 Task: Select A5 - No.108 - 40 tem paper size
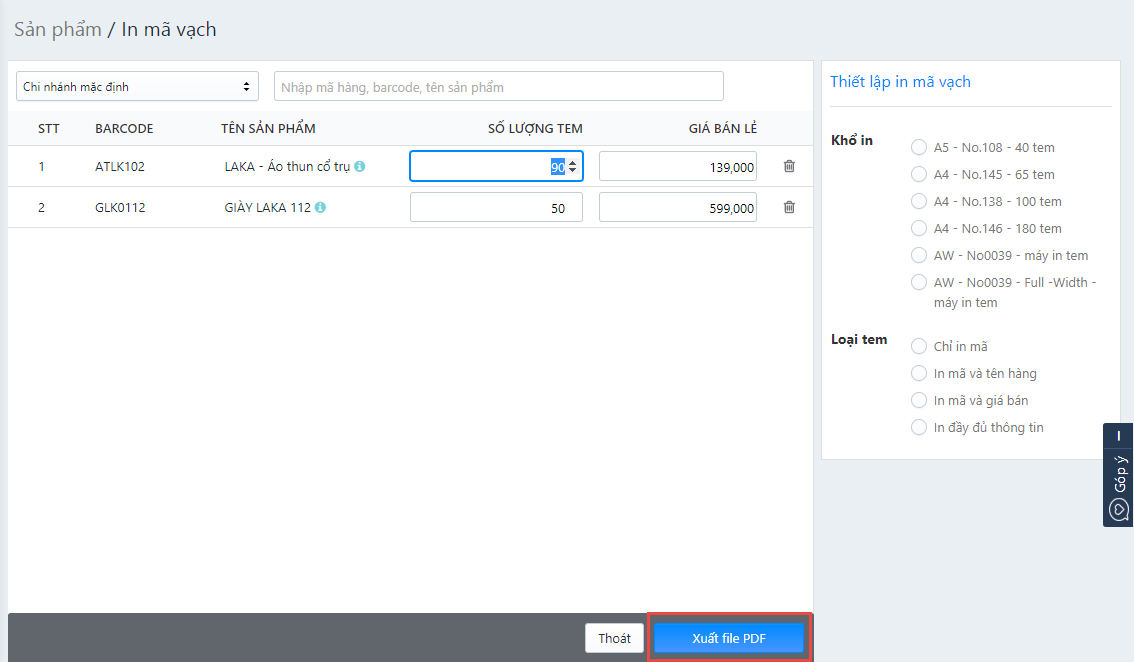tap(919, 147)
